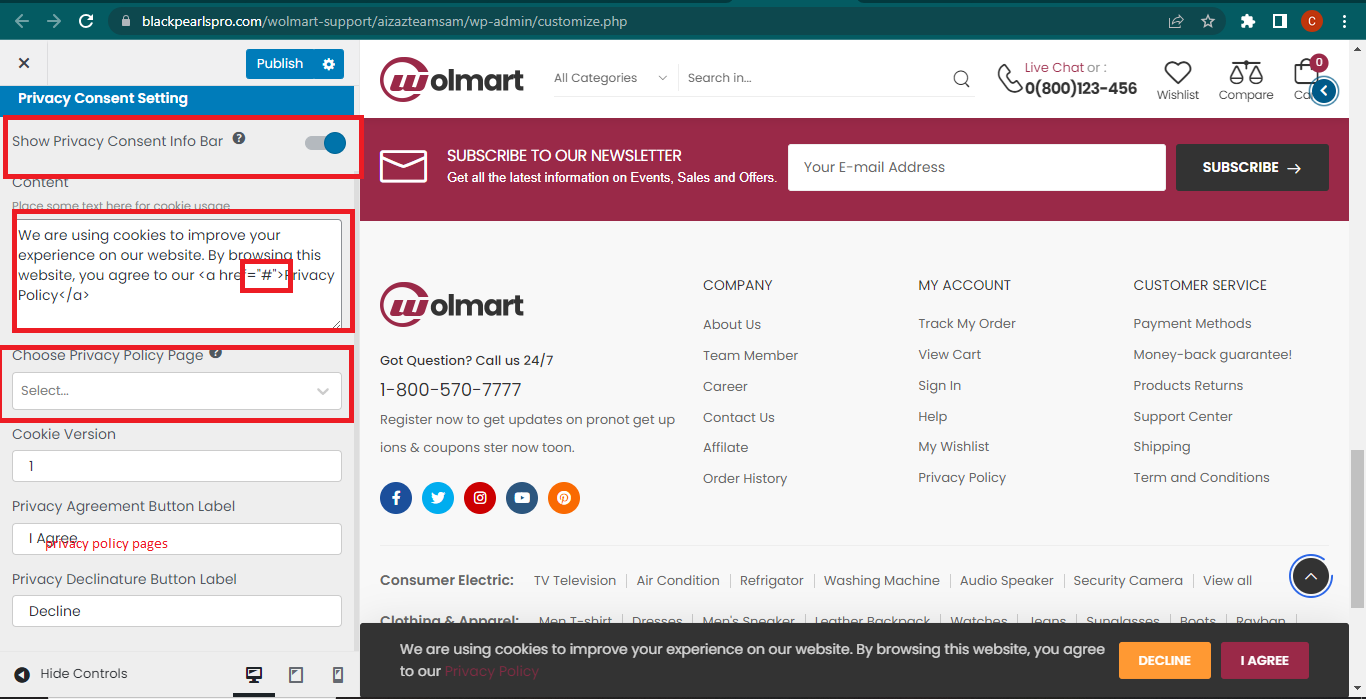The width and height of the screenshot is (1366, 699).
Task: Open help tooltip next to Show Privacy Consent Info Bar
Action: (239, 138)
